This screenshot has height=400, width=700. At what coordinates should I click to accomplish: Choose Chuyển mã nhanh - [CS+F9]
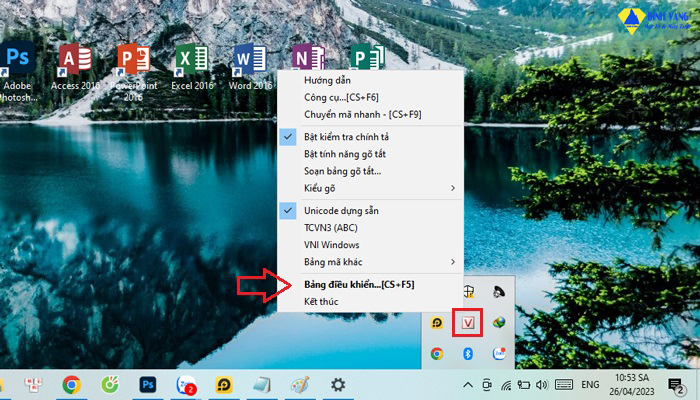[371, 114]
